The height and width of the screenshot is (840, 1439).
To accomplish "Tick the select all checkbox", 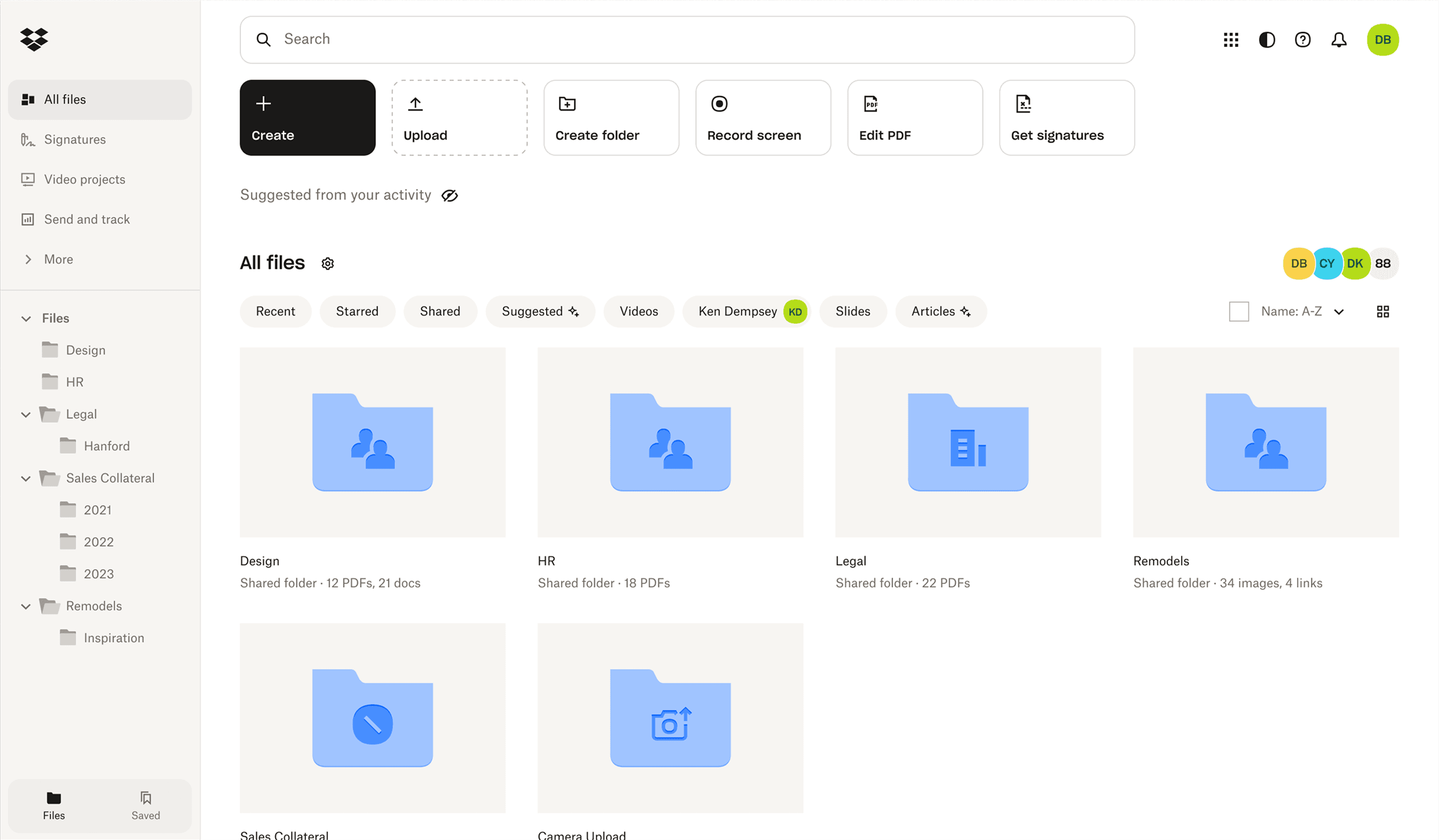I will (x=1239, y=311).
